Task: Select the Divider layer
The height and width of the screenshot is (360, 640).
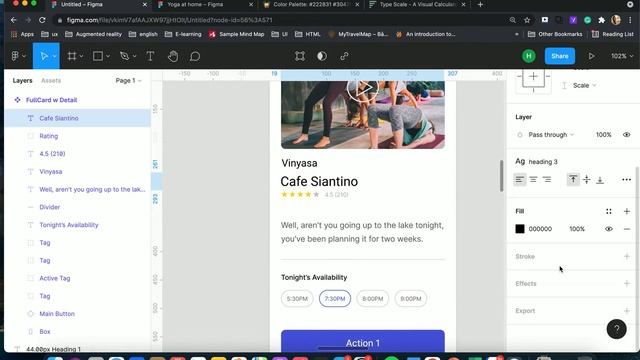Action: pos(78,207)
